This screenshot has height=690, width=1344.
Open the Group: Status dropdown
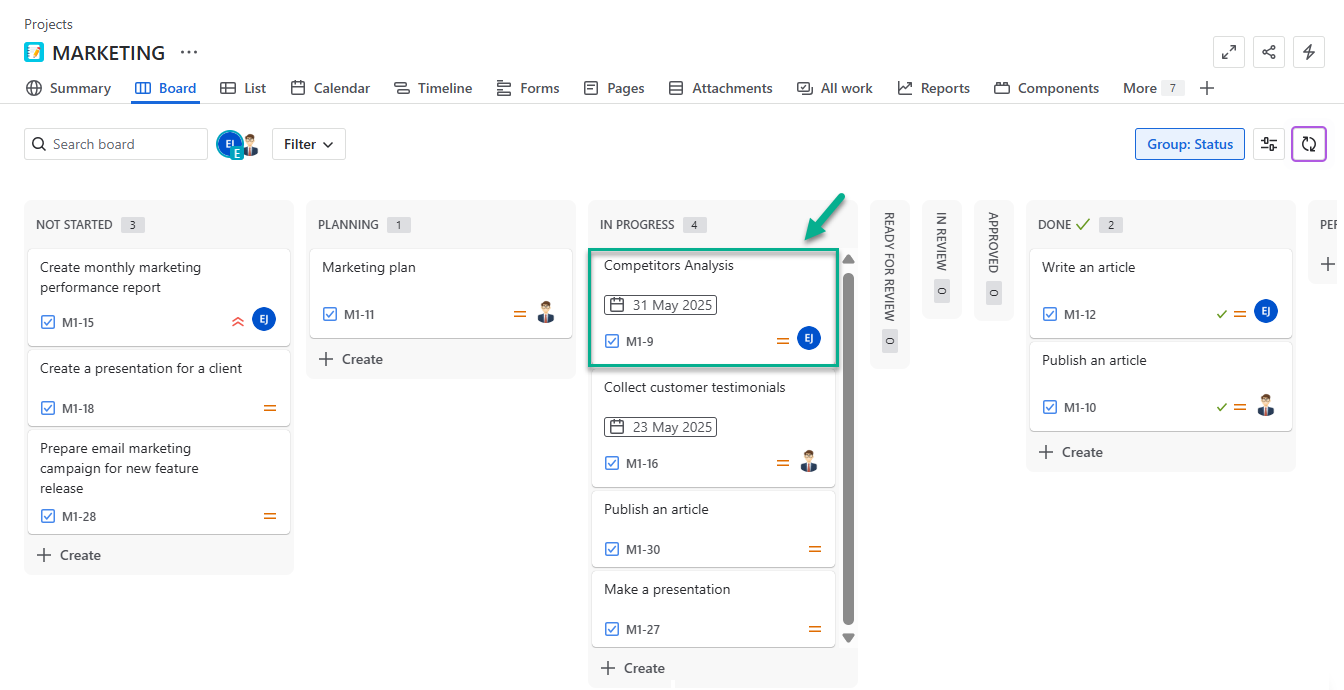[1189, 144]
